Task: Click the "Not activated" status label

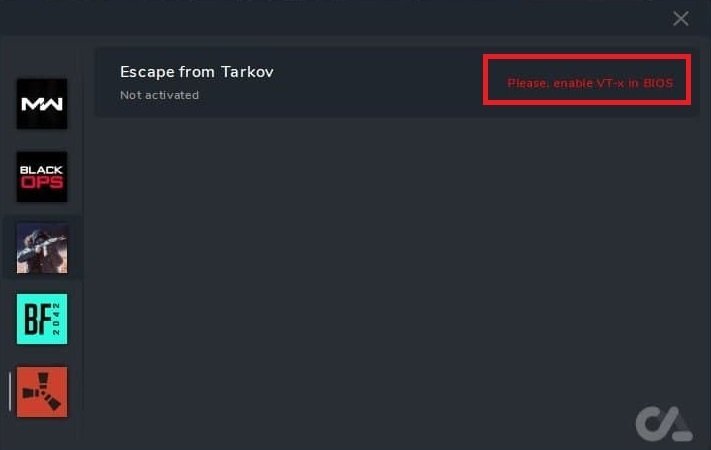Action: tap(159, 95)
